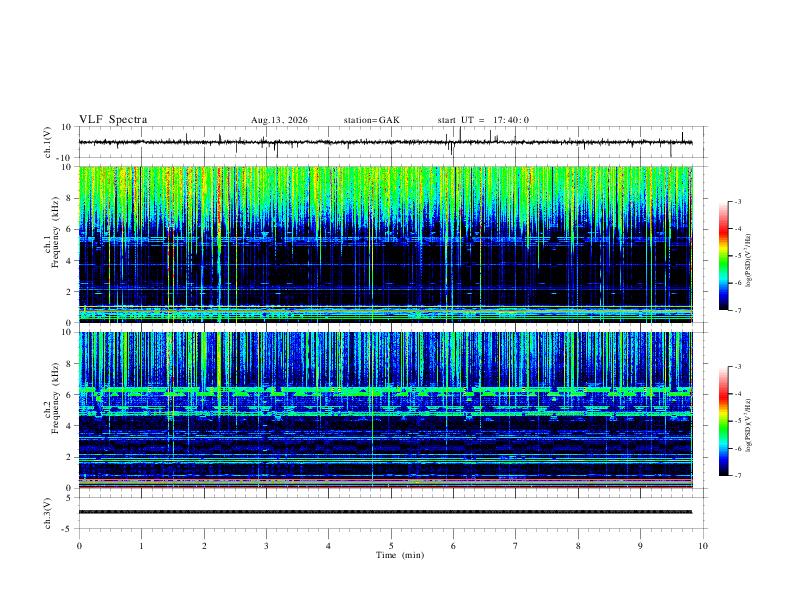The height and width of the screenshot is (612, 792).
Task: Click the -3 value on upper color scale
Action: pos(737,201)
